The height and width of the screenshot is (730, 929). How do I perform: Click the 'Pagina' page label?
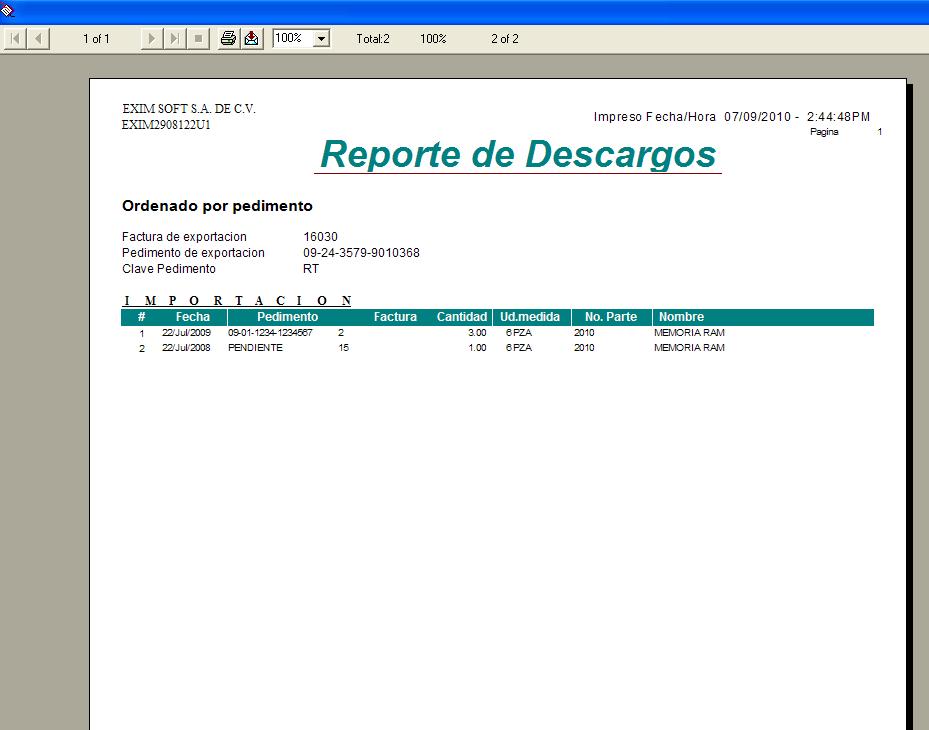click(x=824, y=132)
